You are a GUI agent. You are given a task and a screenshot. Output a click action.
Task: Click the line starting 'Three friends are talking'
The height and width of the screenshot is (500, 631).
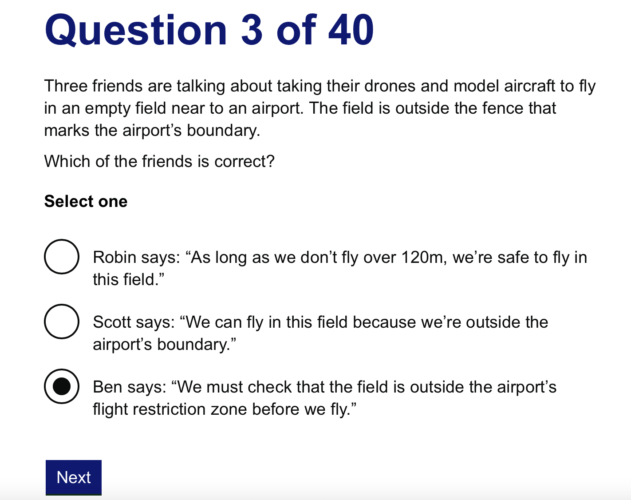[320, 87]
